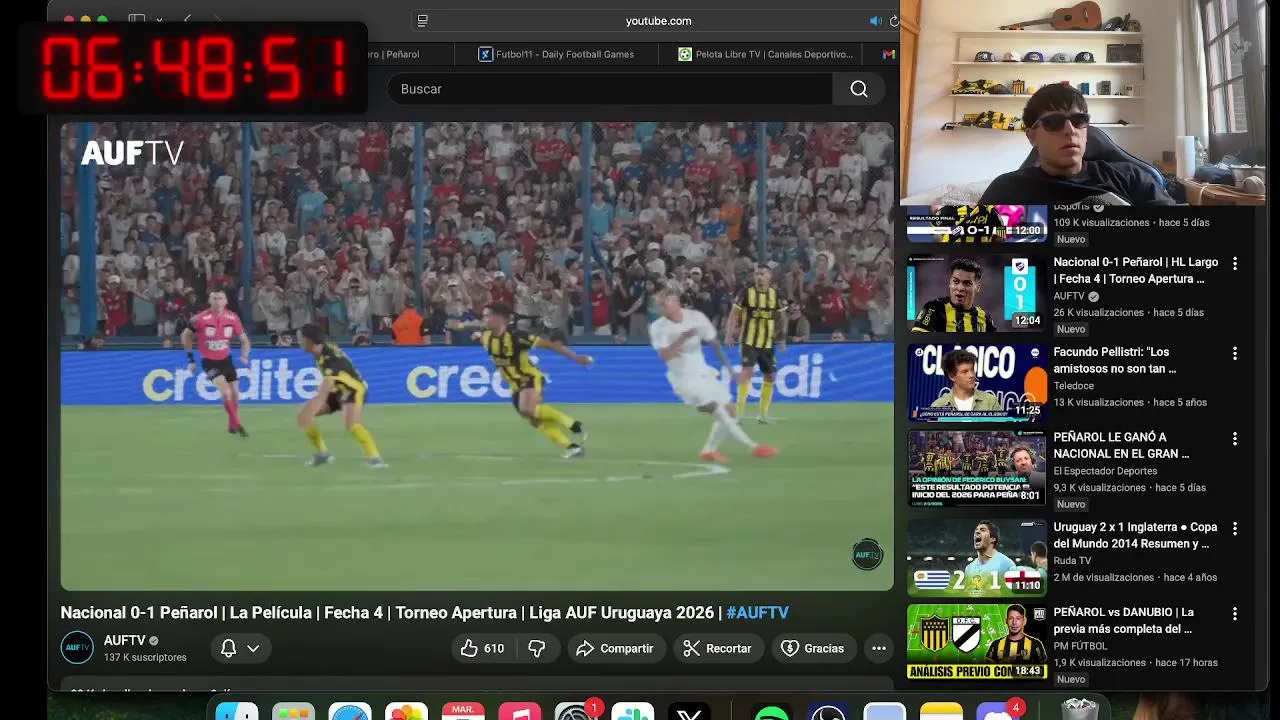Image resolution: width=1280 pixels, height=720 pixels.
Task: Open the 12:04 Nacional 0-1 Peñarol thumbnail
Action: pyautogui.click(x=977, y=294)
